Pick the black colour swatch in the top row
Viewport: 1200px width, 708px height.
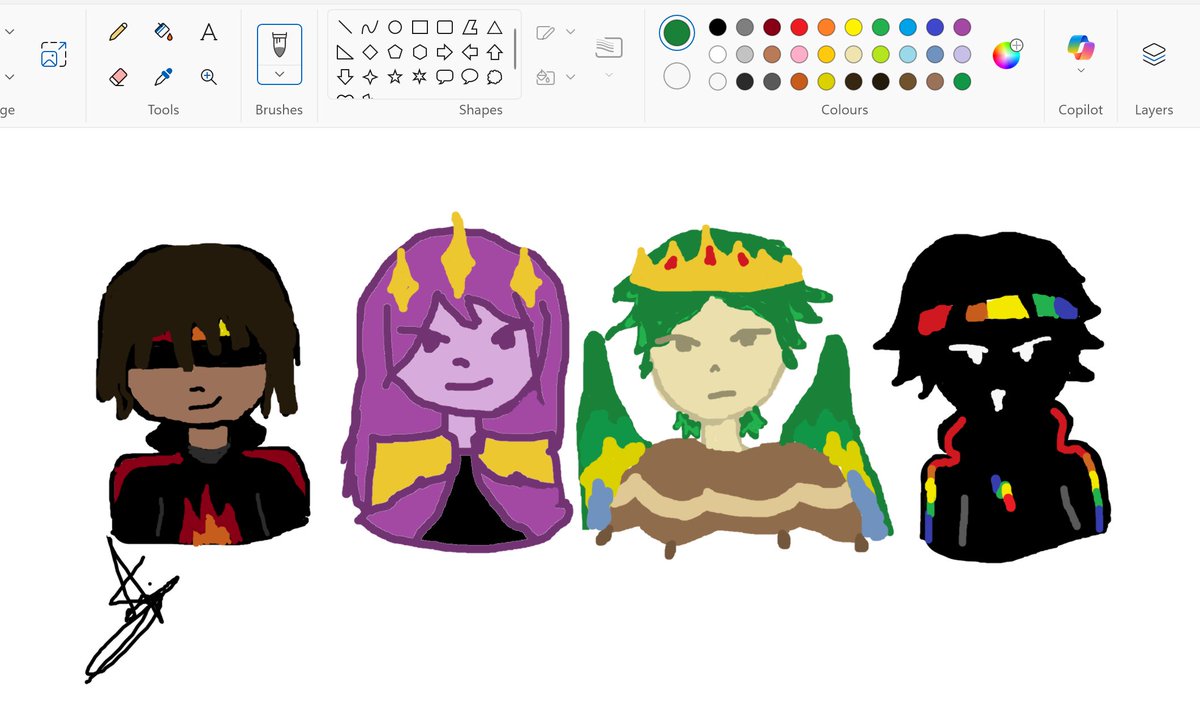717,27
